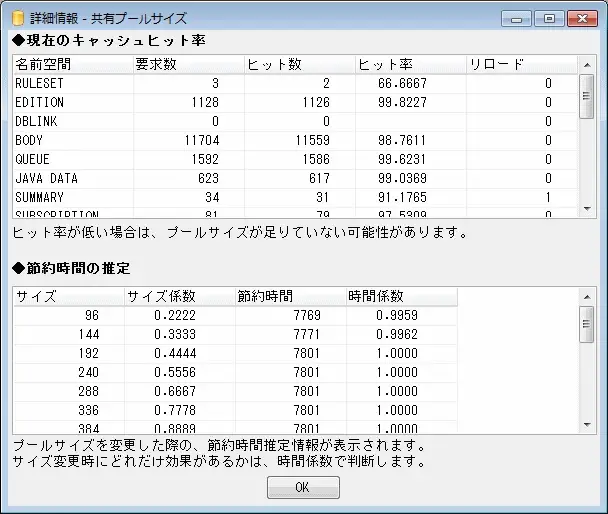Click the dialog's title bar icon
Image resolution: width=608 pixels, height=514 pixels.
pos(16,18)
